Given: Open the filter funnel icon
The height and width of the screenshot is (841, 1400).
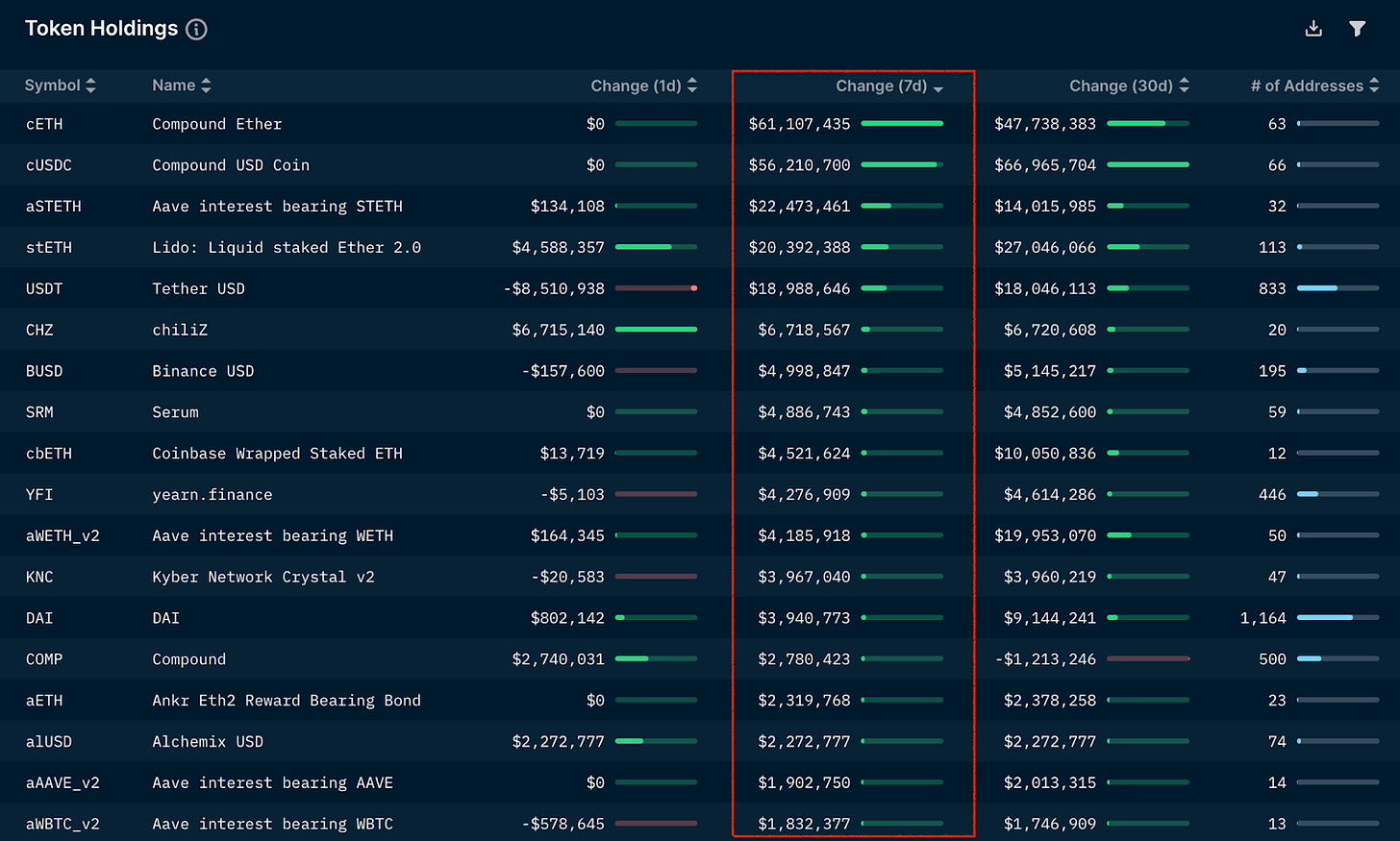Looking at the screenshot, I should (x=1357, y=29).
